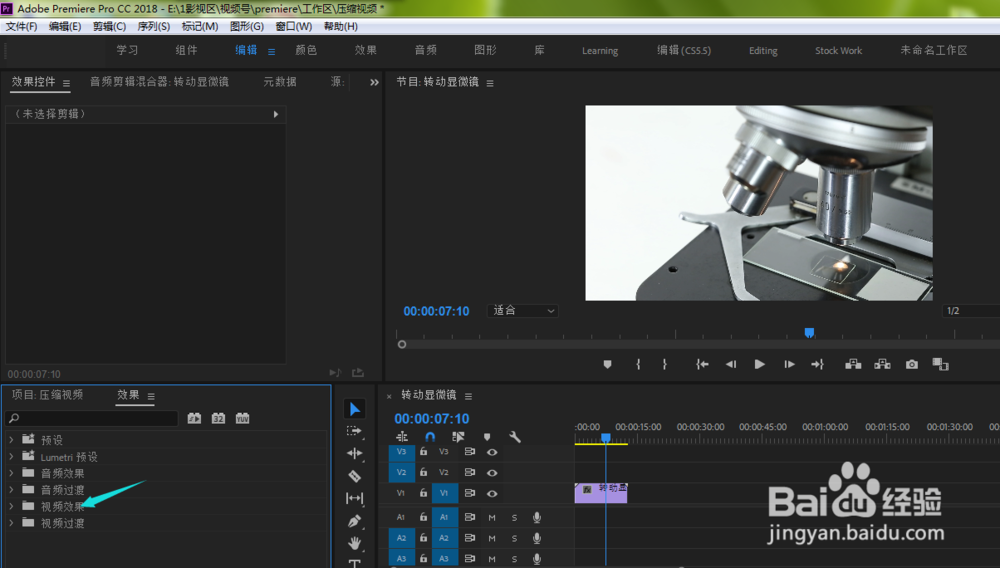Image resolution: width=1000 pixels, height=568 pixels.
Task: Select the purple clip on V1
Action: coord(601,493)
